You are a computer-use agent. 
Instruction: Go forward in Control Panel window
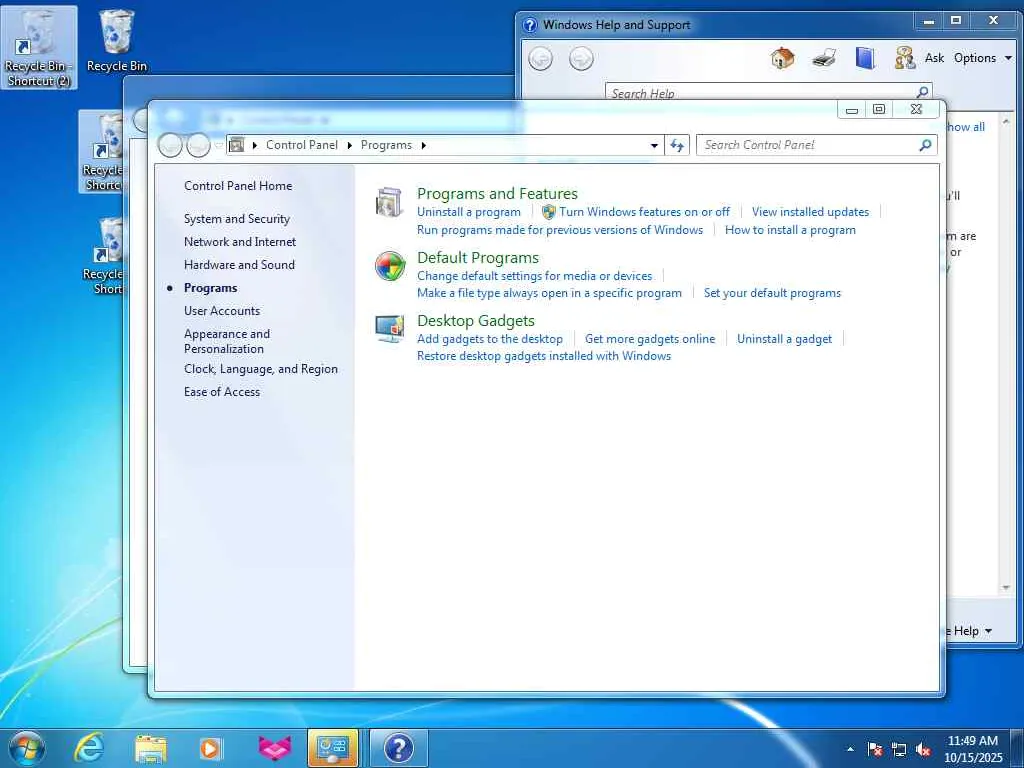tap(198, 145)
